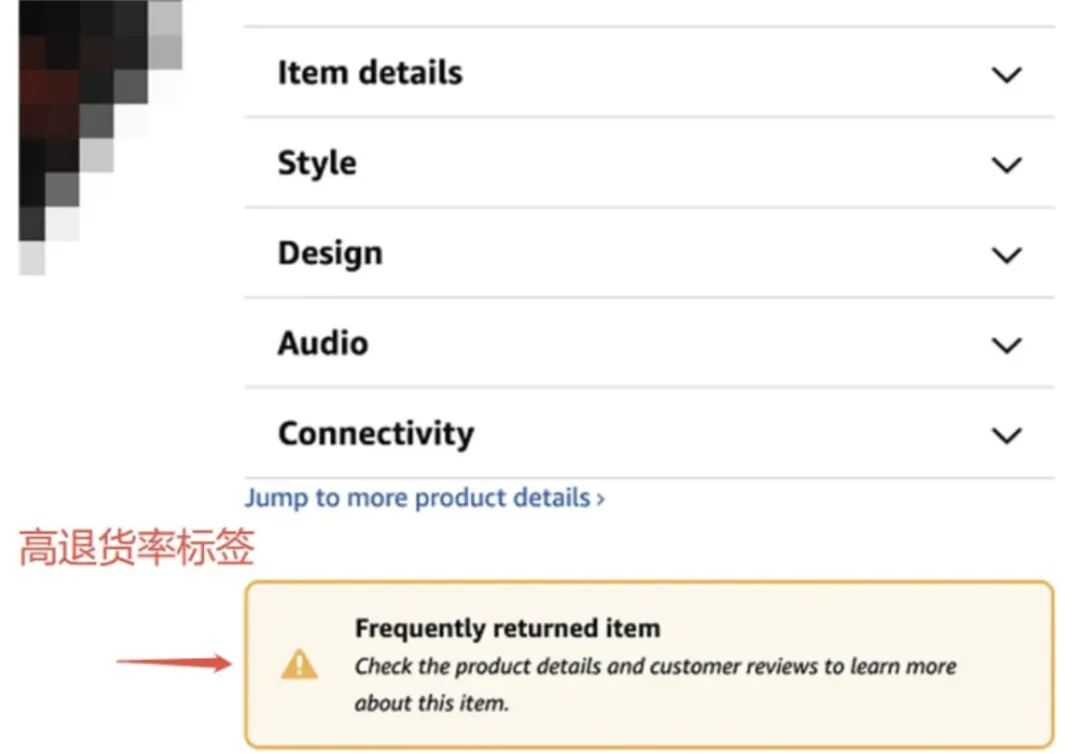
Task: Follow "Jump to more product details" link
Action: (418, 497)
